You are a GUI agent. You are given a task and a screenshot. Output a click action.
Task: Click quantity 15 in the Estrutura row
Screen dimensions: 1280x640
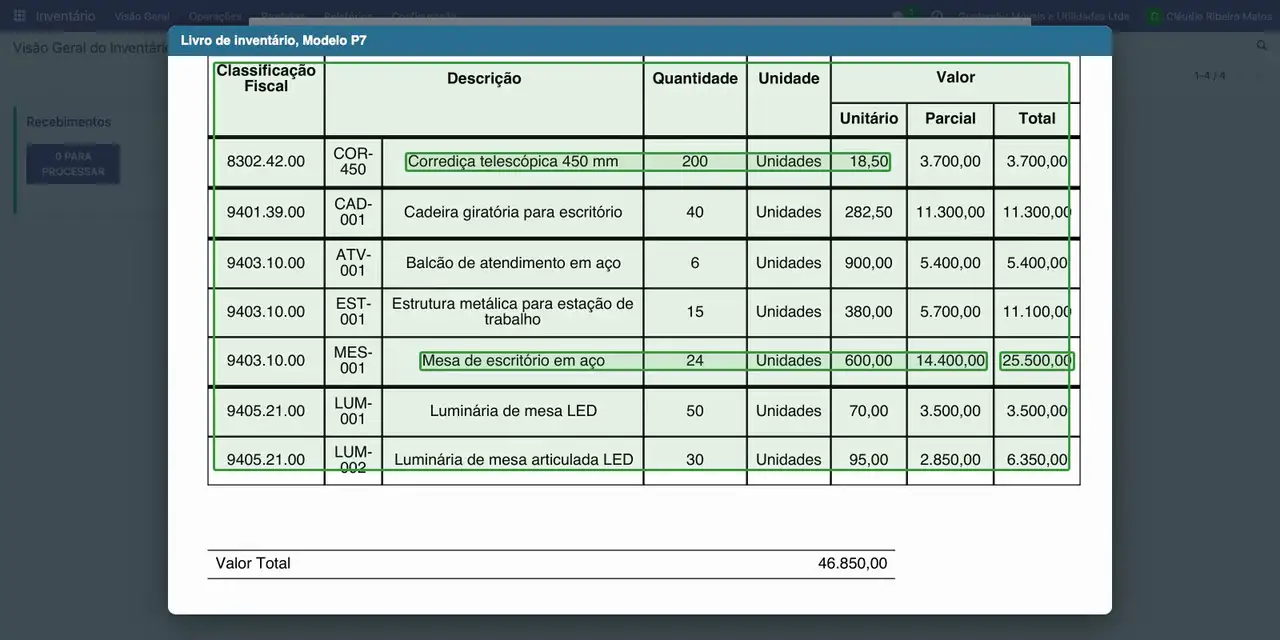click(695, 312)
